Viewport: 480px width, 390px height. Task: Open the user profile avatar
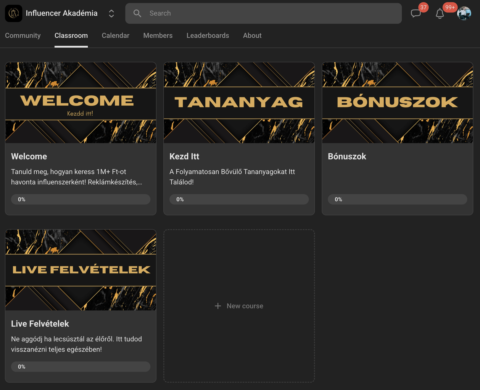pyautogui.click(x=464, y=13)
